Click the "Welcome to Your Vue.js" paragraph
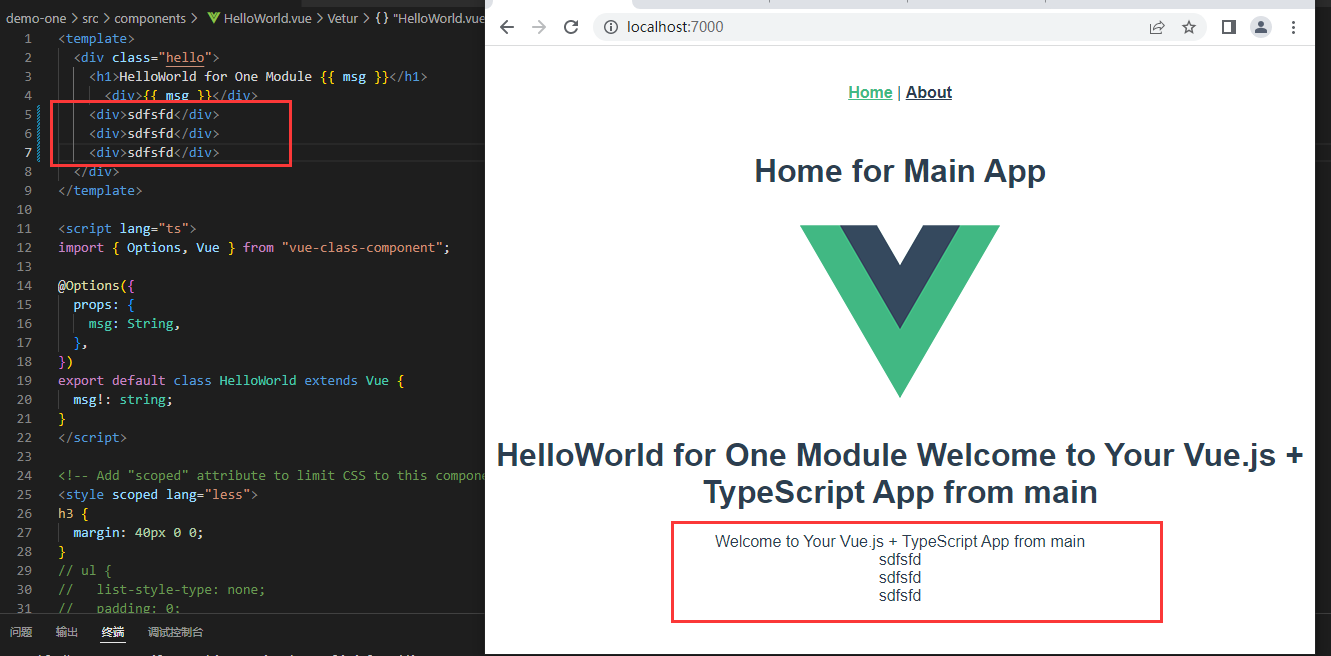The width and height of the screenshot is (1331, 656). pos(900,541)
